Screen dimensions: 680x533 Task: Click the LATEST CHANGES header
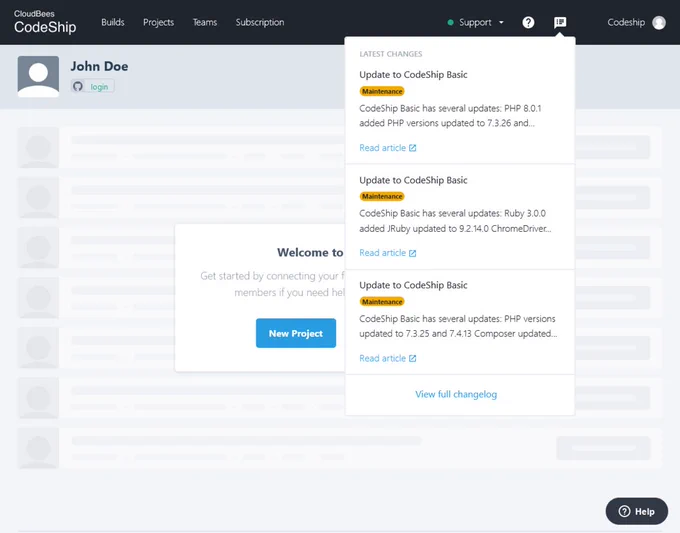tap(391, 54)
